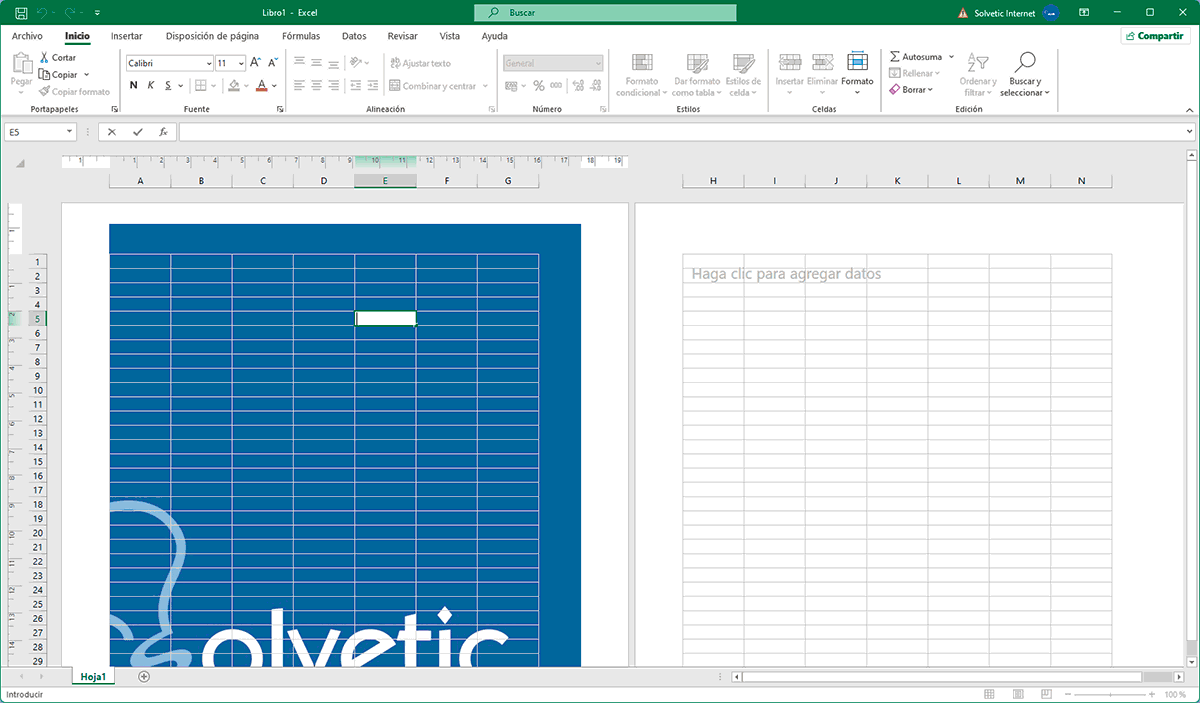This screenshot has height=703, width=1200.
Task: Open the Archivo tab
Action: (27, 36)
